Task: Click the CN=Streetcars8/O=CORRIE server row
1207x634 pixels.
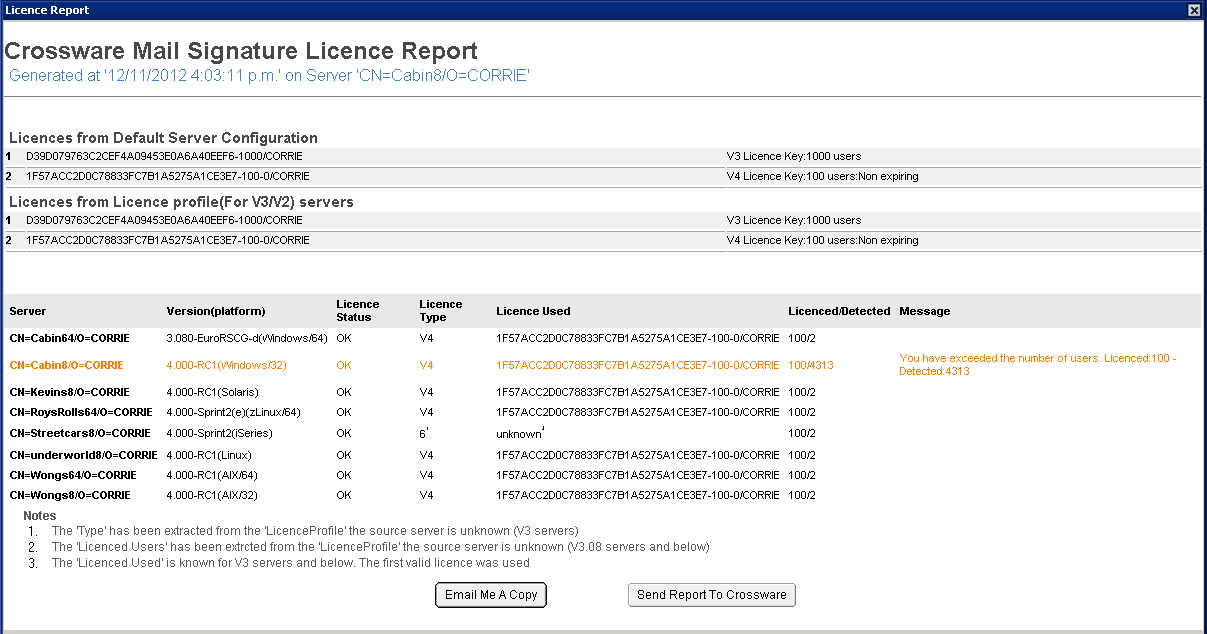Action: point(80,434)
